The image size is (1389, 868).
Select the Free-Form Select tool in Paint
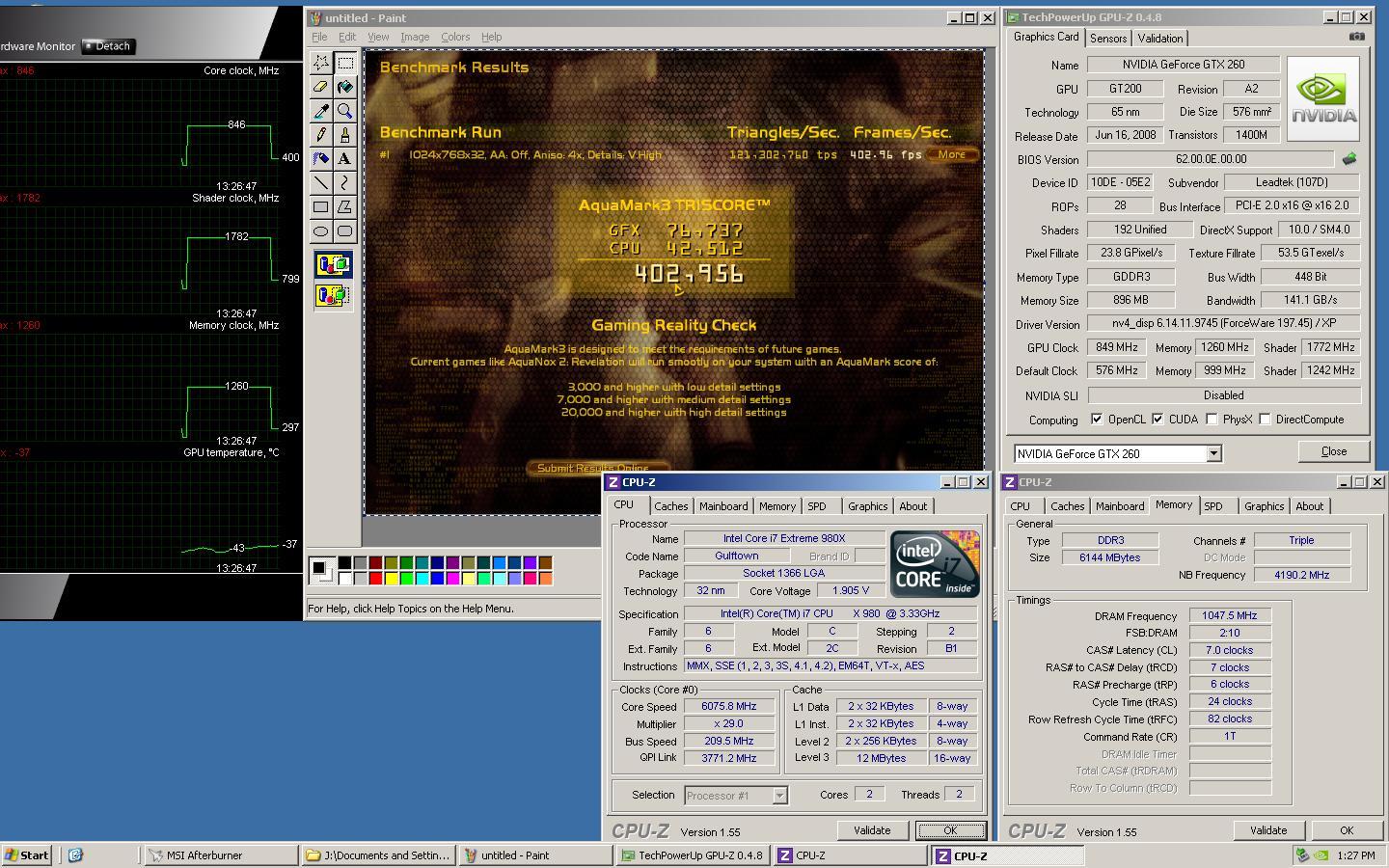tap(321, 63)
